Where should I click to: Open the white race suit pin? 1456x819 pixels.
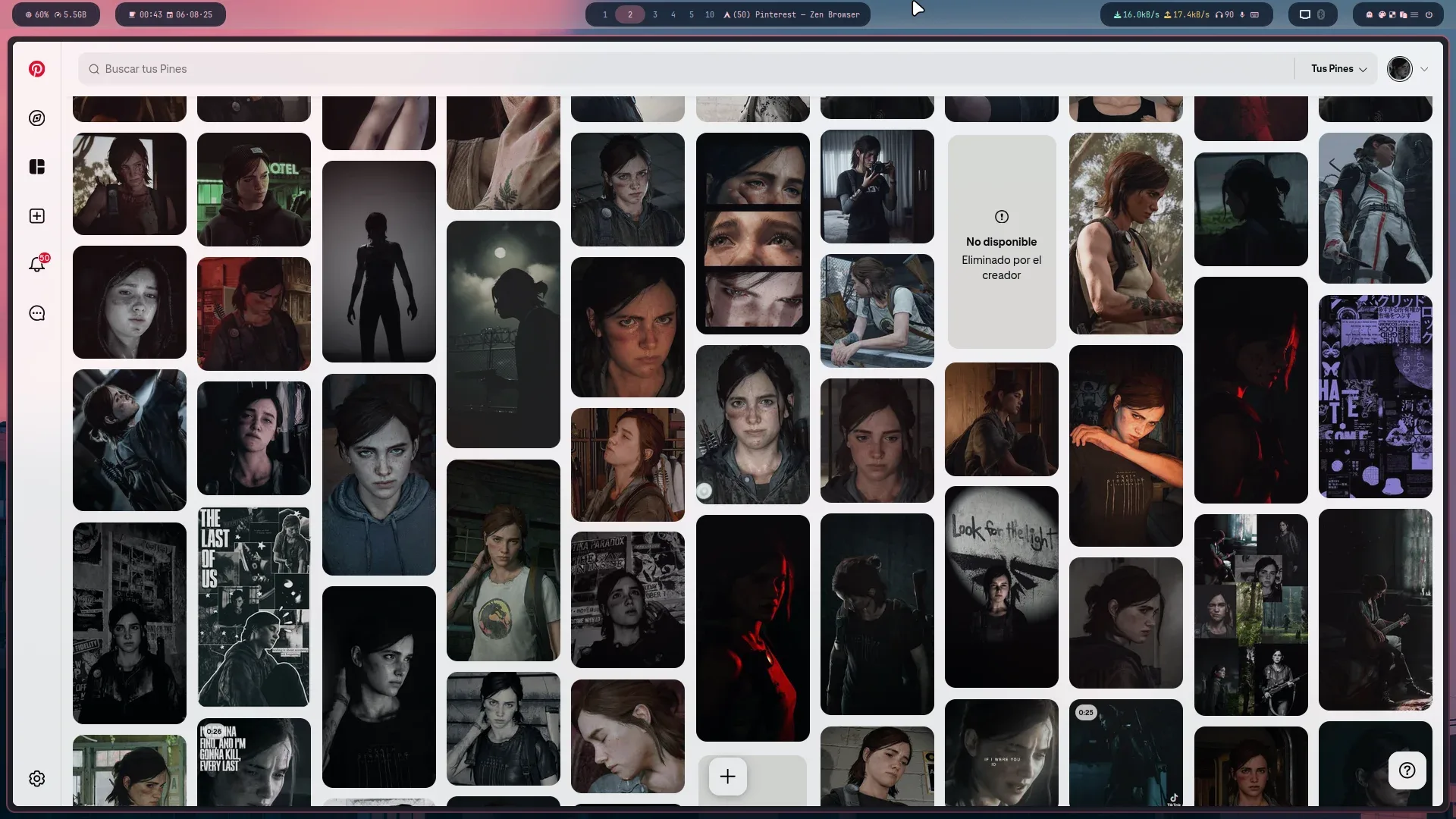pyautogui.click(x=1376, y=209)
